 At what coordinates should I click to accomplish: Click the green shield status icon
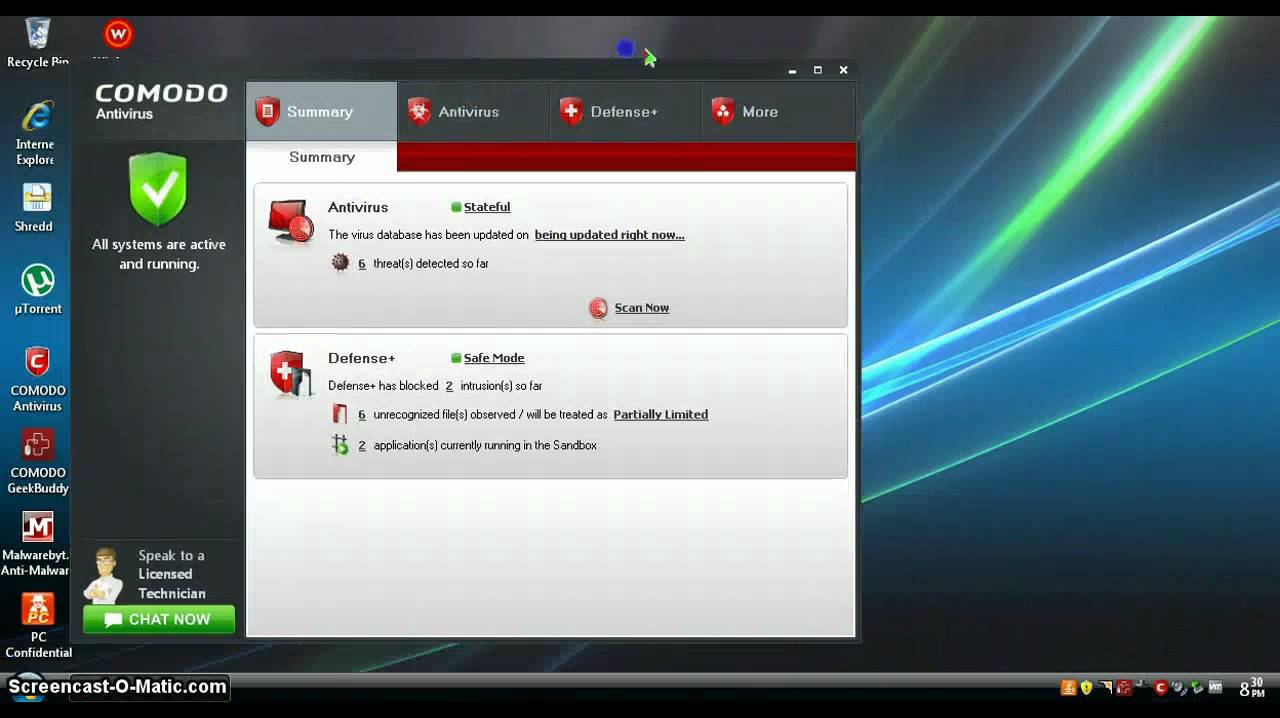pyautogui.click(x=158, y=189)
